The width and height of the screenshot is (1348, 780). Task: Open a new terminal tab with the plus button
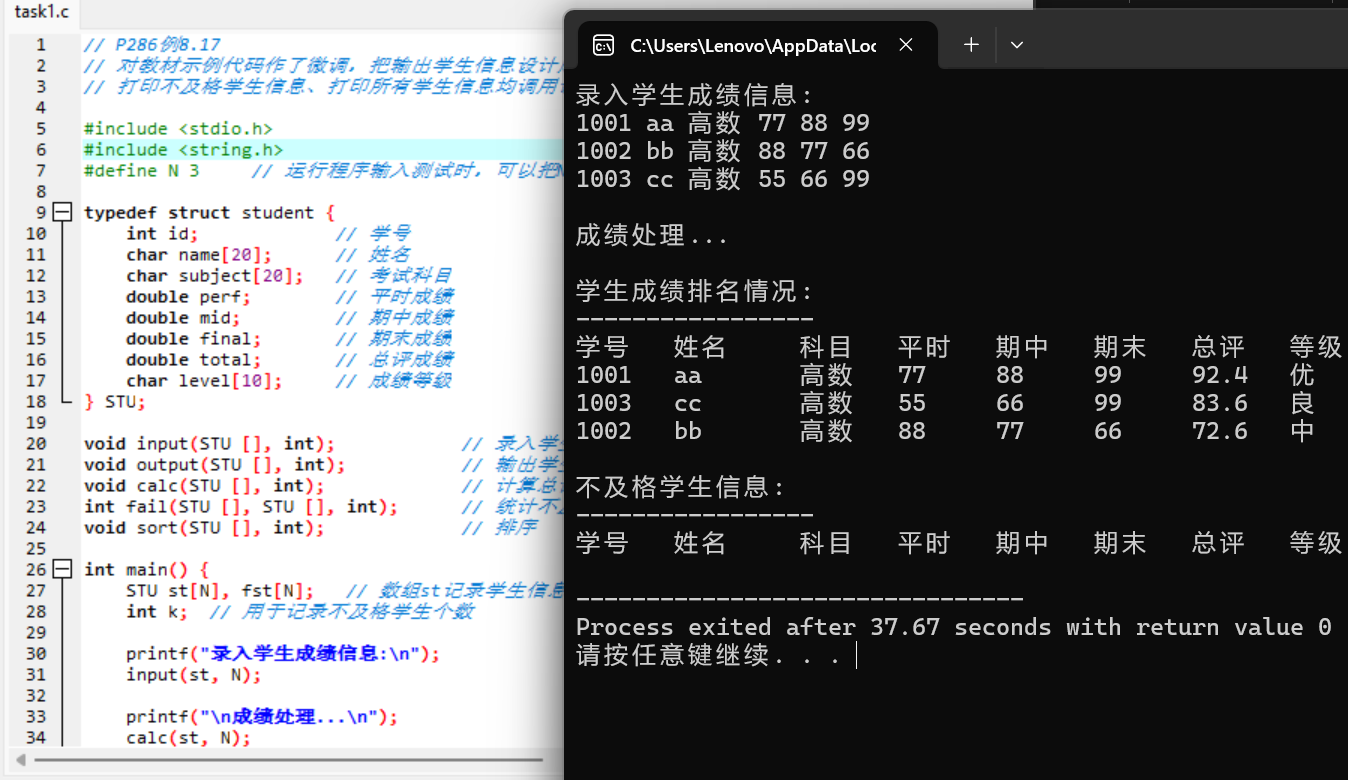(969, 44)
